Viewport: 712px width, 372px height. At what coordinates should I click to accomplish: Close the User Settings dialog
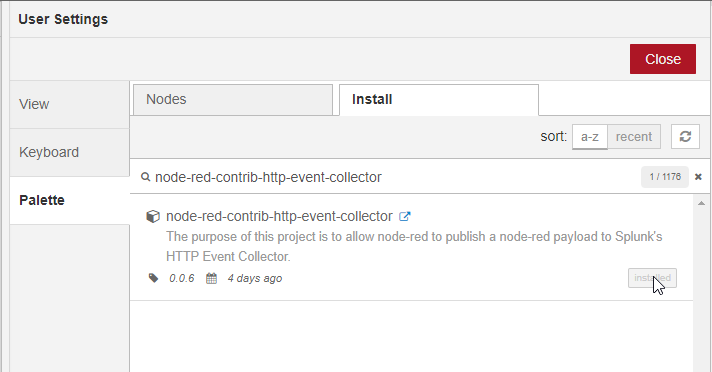(x=663, y=59)
